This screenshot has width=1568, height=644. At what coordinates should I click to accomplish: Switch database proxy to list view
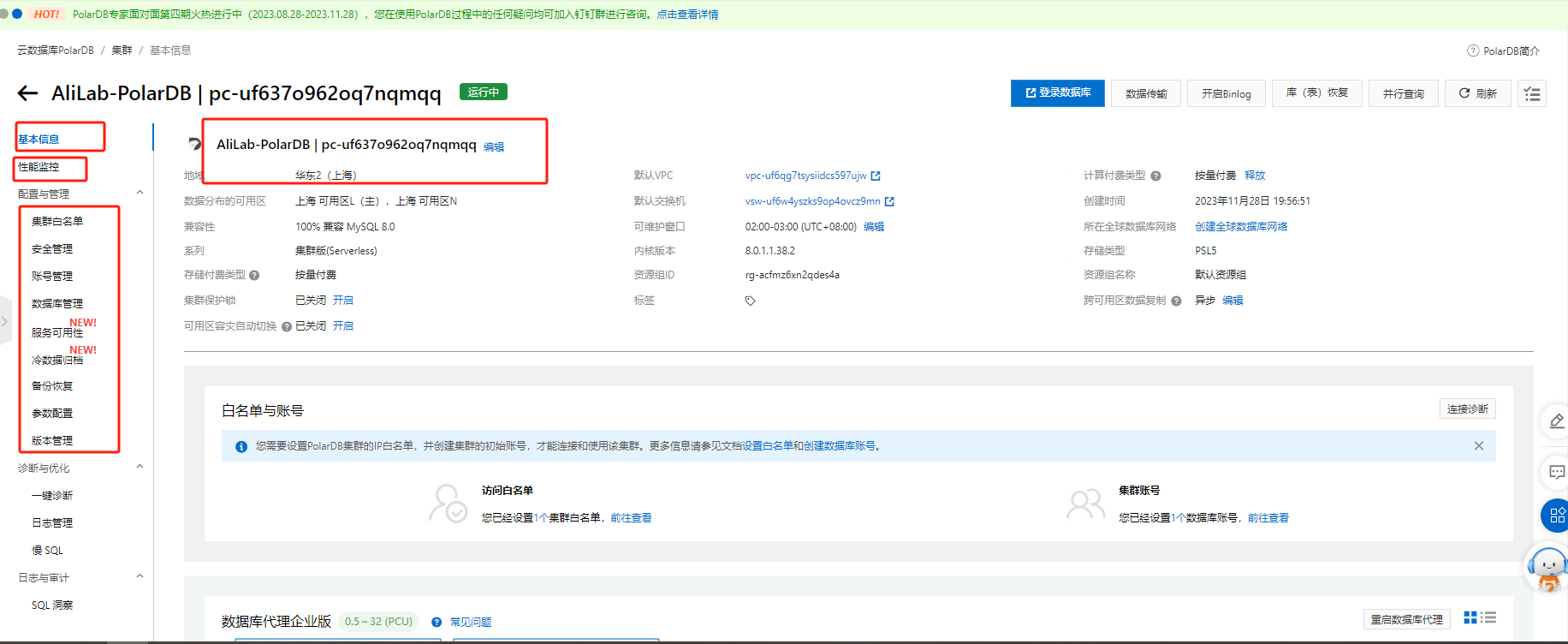point(1489,617)
